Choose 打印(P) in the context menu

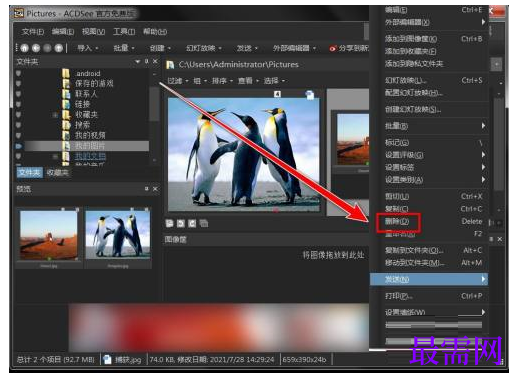tap(429, 296)
